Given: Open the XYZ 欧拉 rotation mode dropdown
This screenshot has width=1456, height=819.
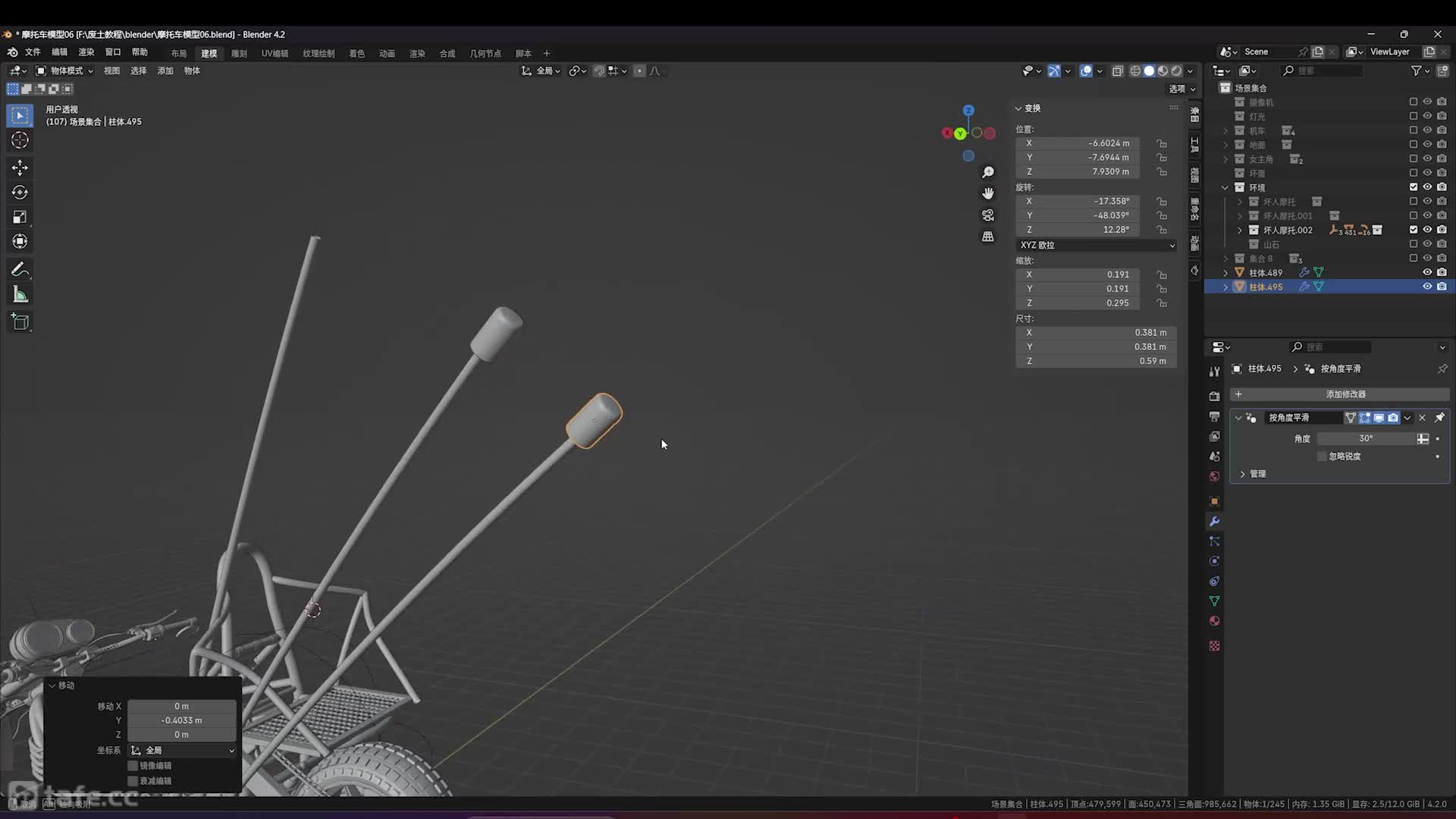Looking at the screenshot, I should pos(1097,246).
